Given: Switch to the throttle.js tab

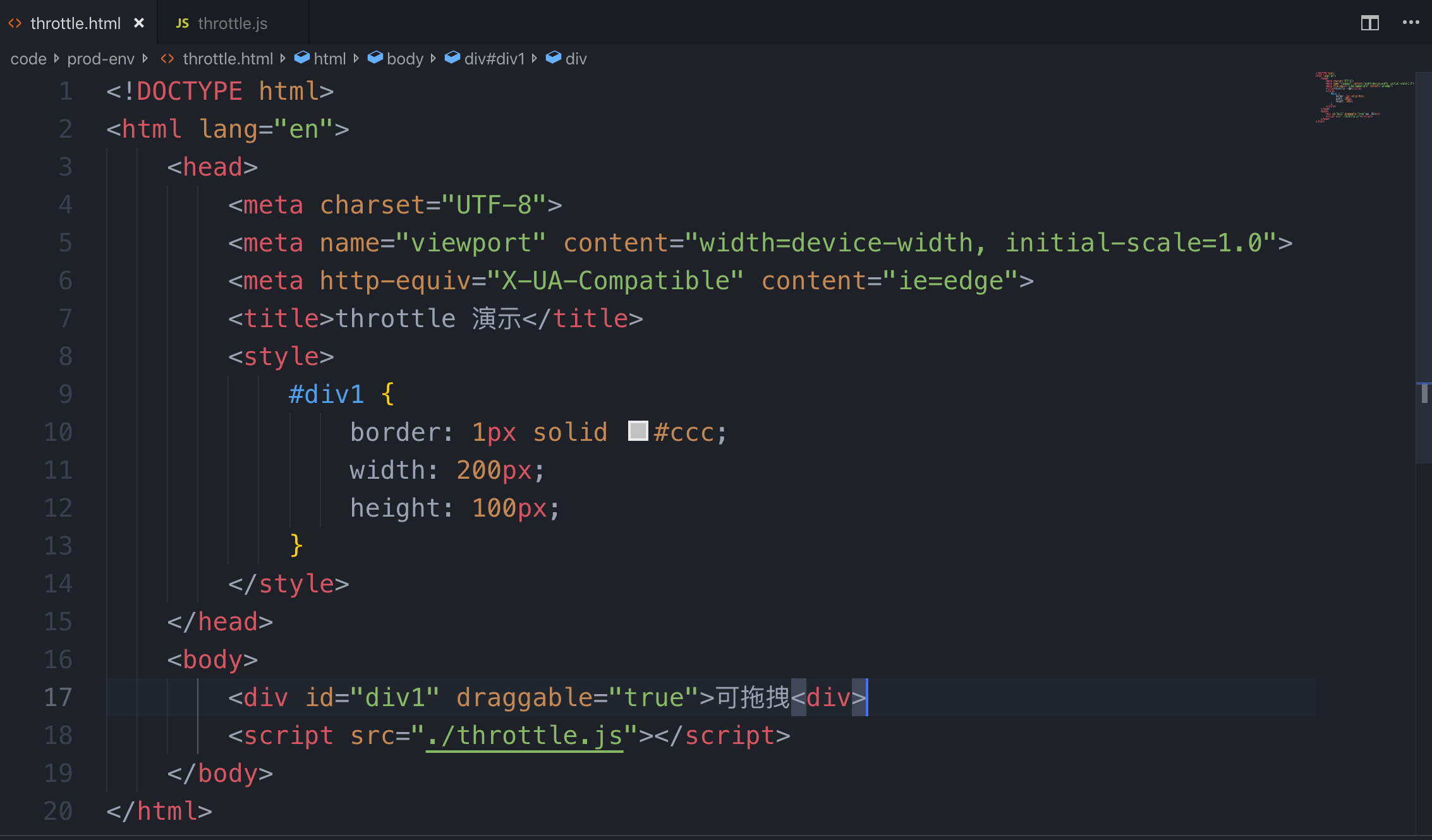Looking at the screenshot, I should pos(232,23).
